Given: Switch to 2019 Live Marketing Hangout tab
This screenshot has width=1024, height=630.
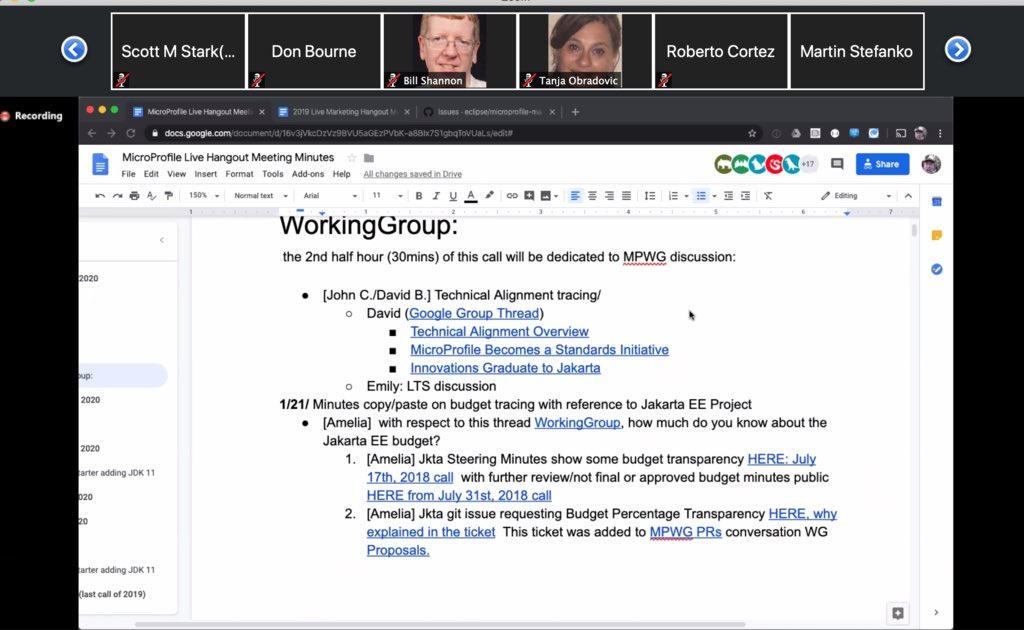Looking at the screenshot, I should tap(344, 112).
